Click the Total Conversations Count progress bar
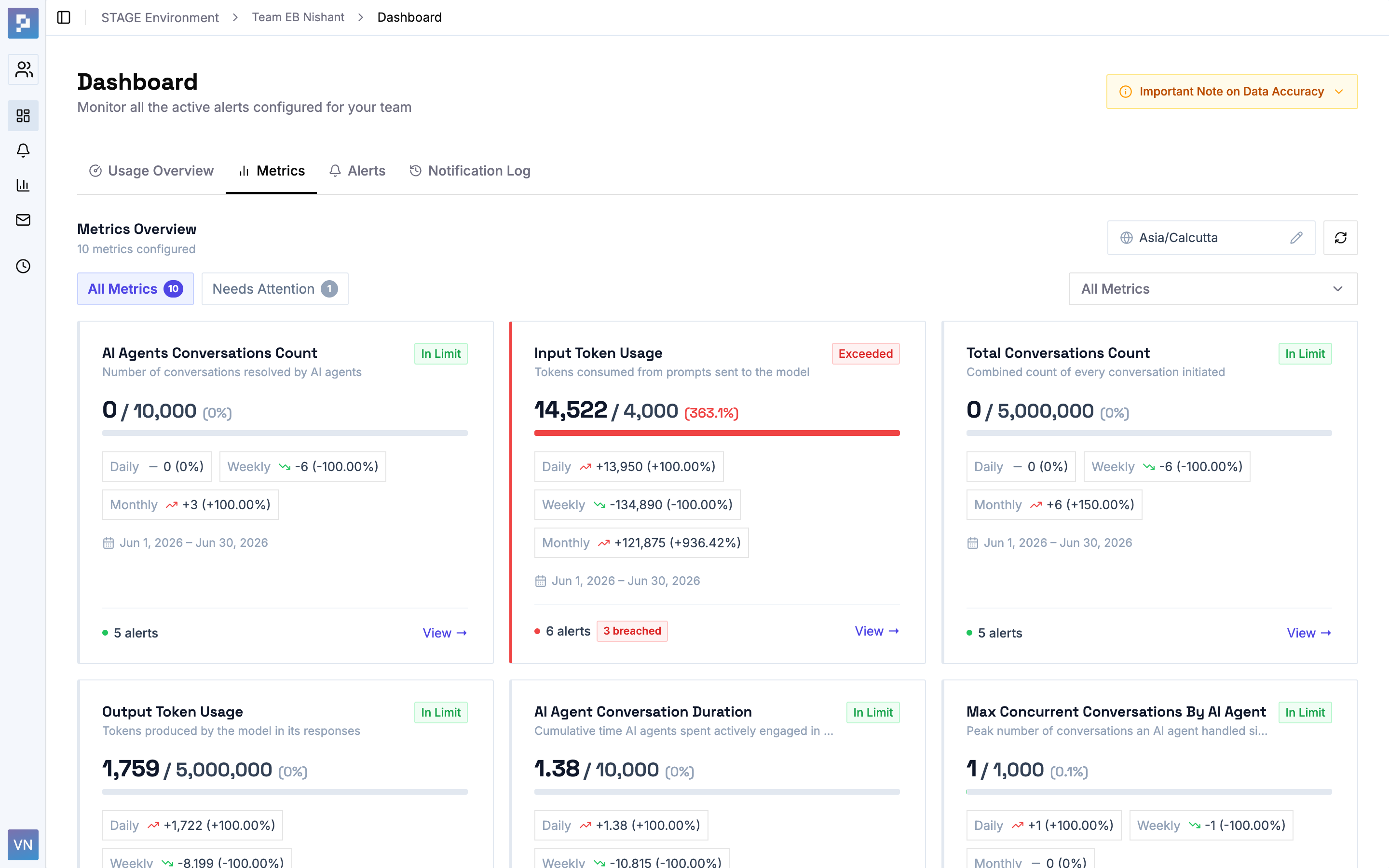1389x868 pixels. [1149, 433]
